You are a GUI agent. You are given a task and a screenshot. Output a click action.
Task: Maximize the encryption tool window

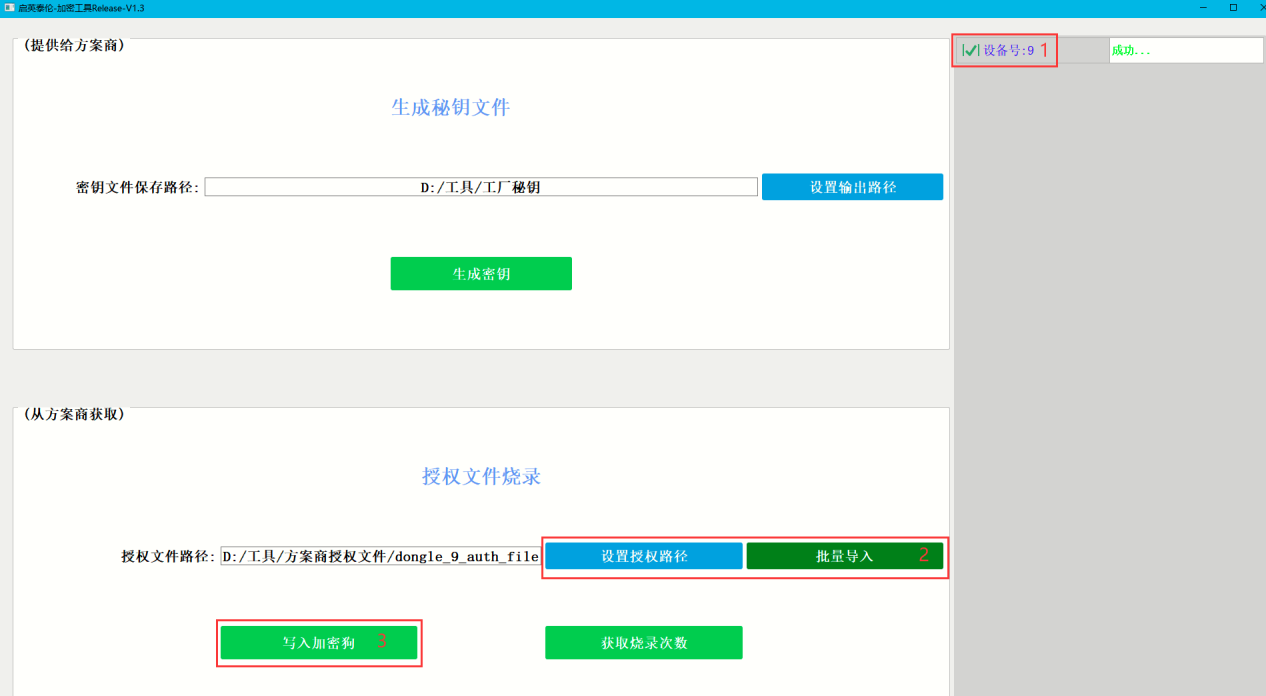1233,7
